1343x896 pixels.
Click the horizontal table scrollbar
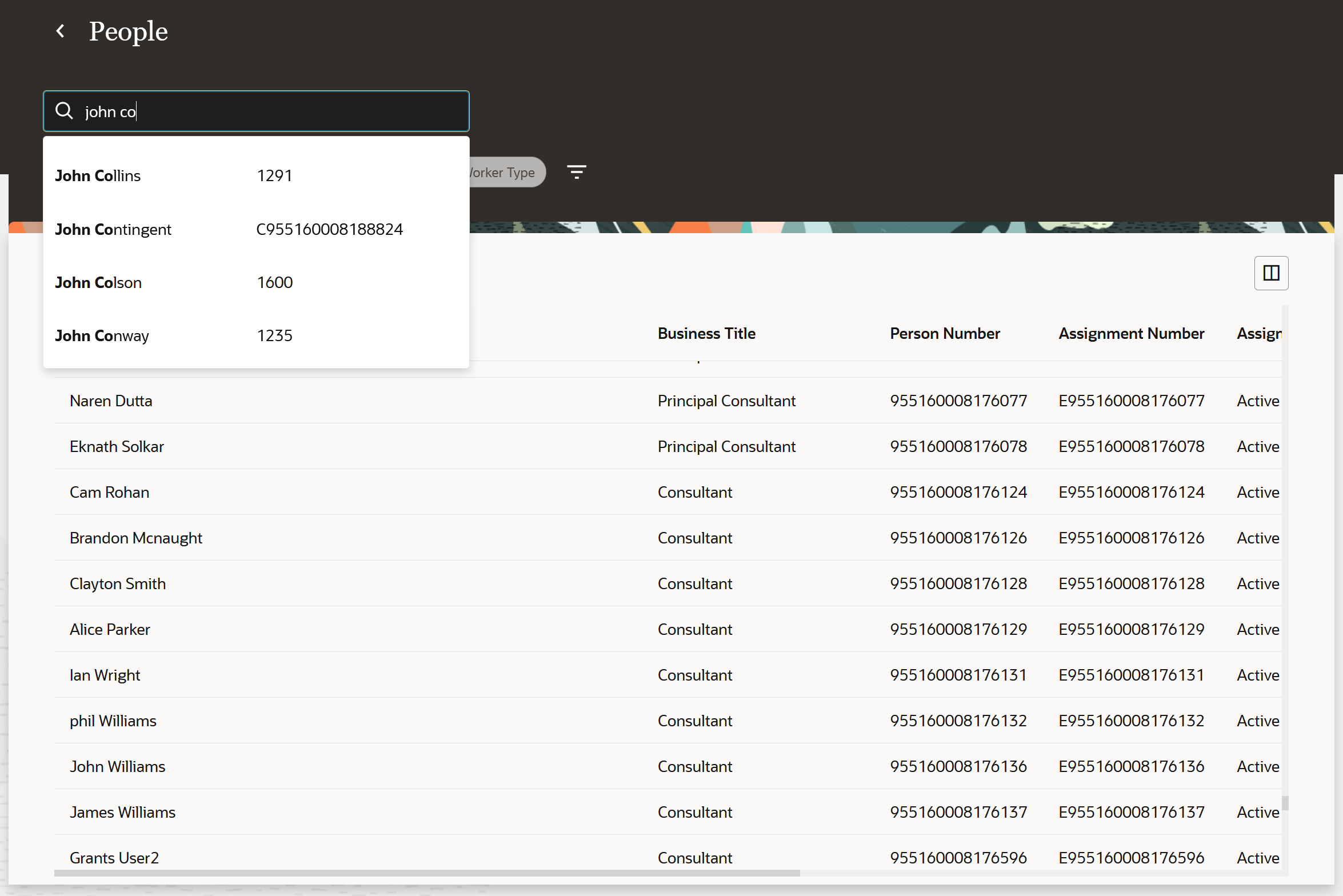click(426, 873)
